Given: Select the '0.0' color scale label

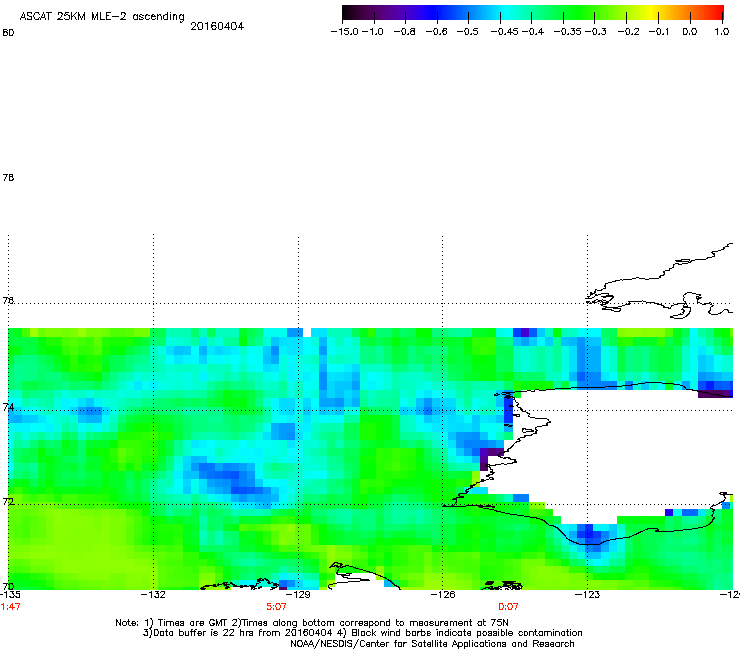Looking at the screenshot, I should point(690,32).
